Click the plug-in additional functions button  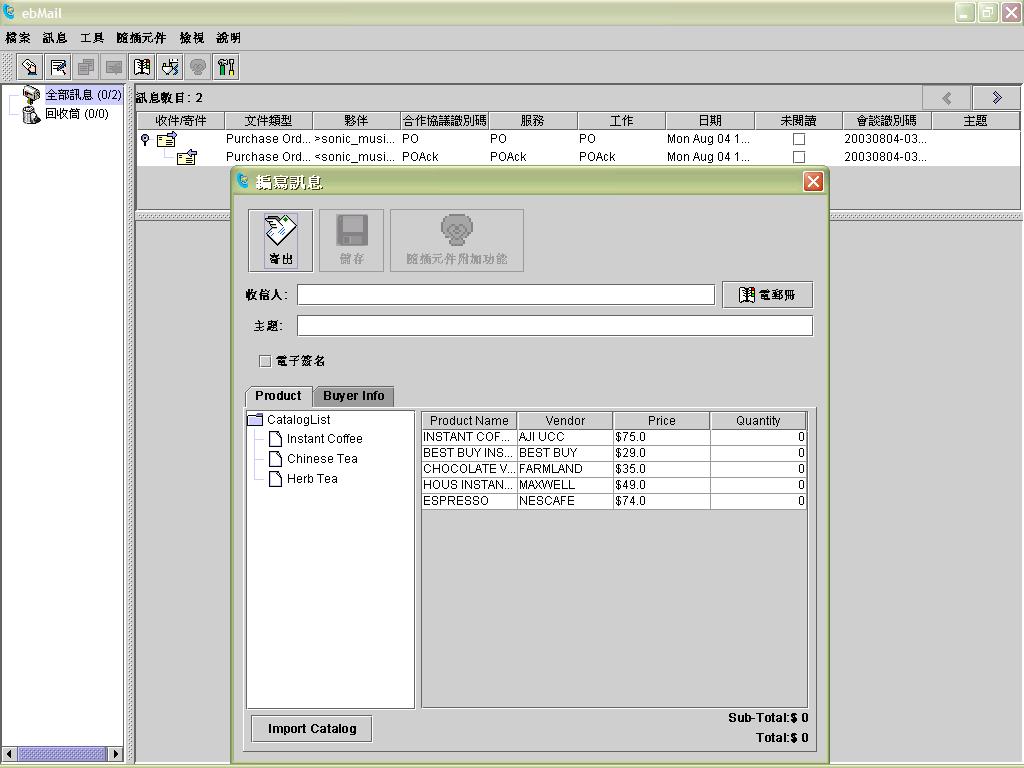tap(456, 240)
